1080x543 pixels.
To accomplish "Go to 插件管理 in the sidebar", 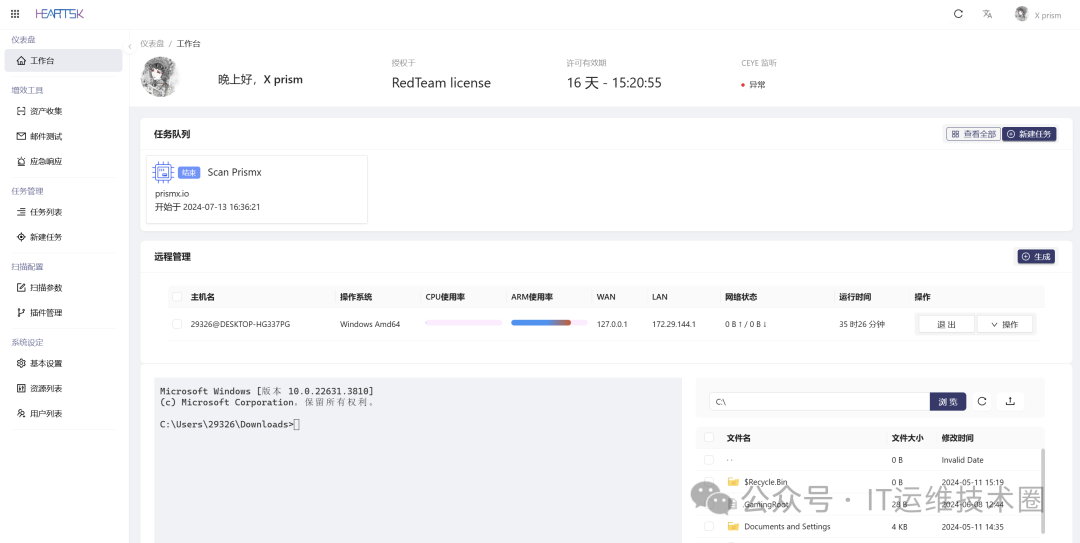I will [46, 313].
